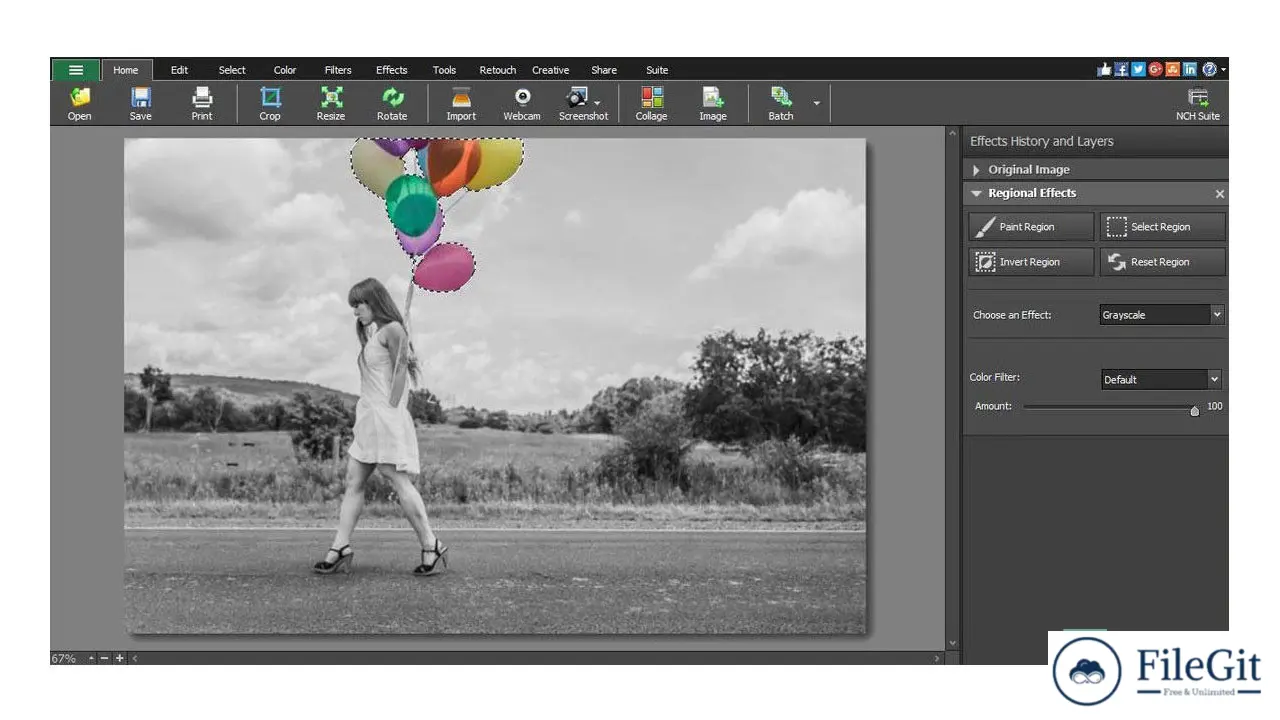The height and width of the screenshot is (720, 1280).
Task: Close the Regional Effects panel
Action: tap(1219, 194)
